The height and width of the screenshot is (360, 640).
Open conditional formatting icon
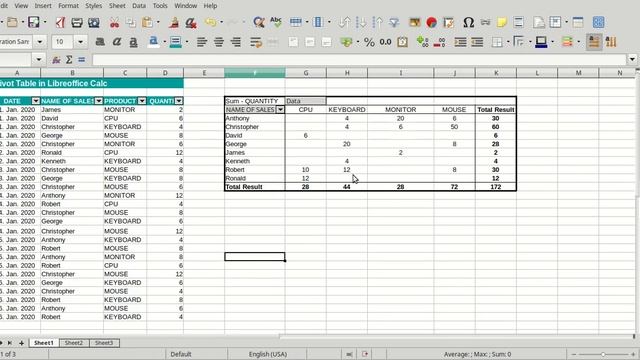(x=567, y=42)
